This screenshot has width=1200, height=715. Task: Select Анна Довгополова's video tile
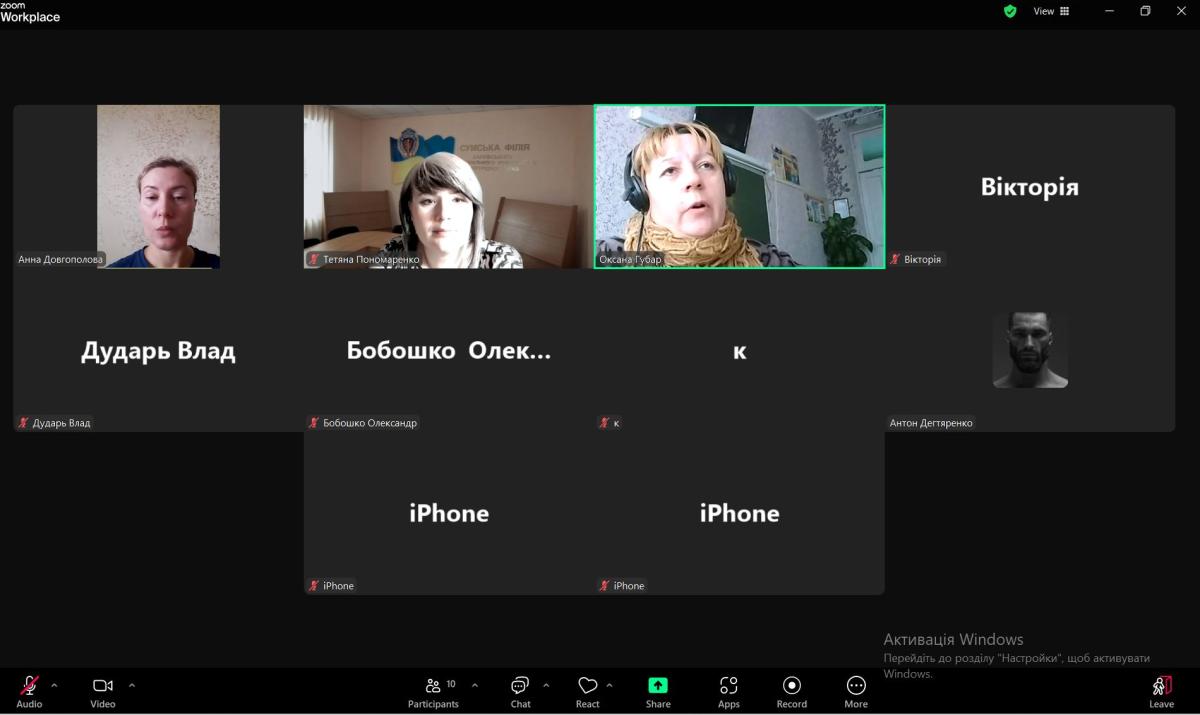click(x=158, y=186)
